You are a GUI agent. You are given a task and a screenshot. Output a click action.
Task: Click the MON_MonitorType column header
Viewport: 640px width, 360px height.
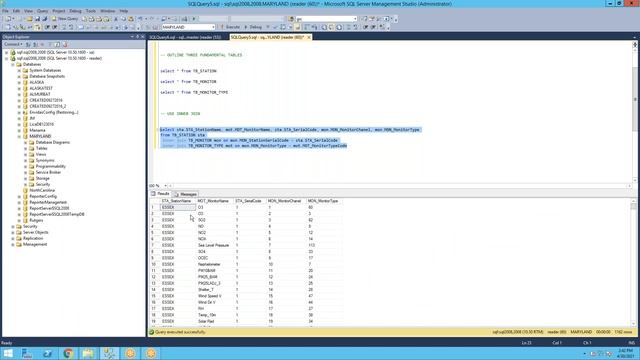[324, 201]
